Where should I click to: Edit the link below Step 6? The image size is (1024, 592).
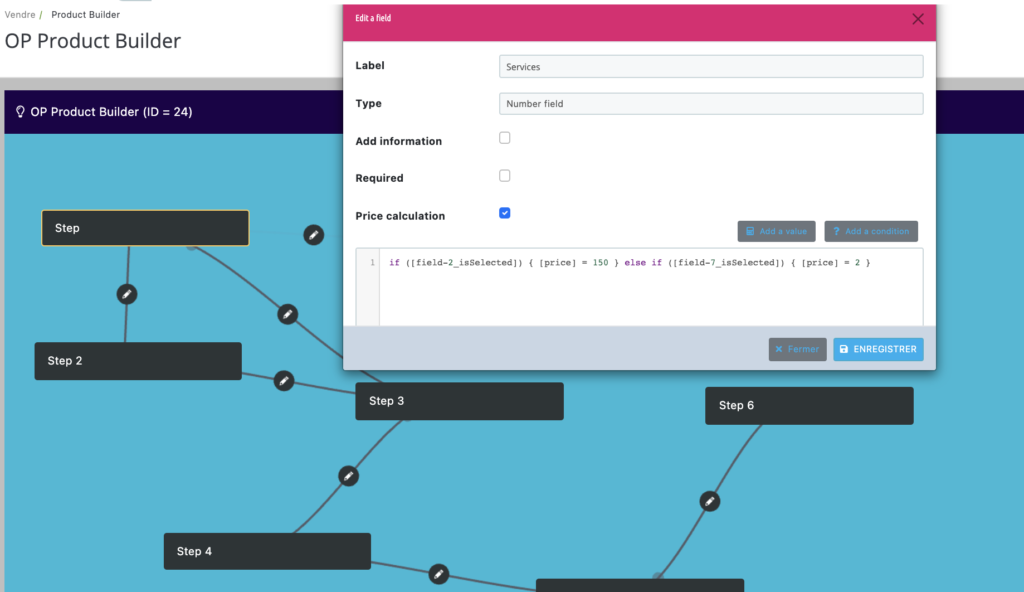710,501
